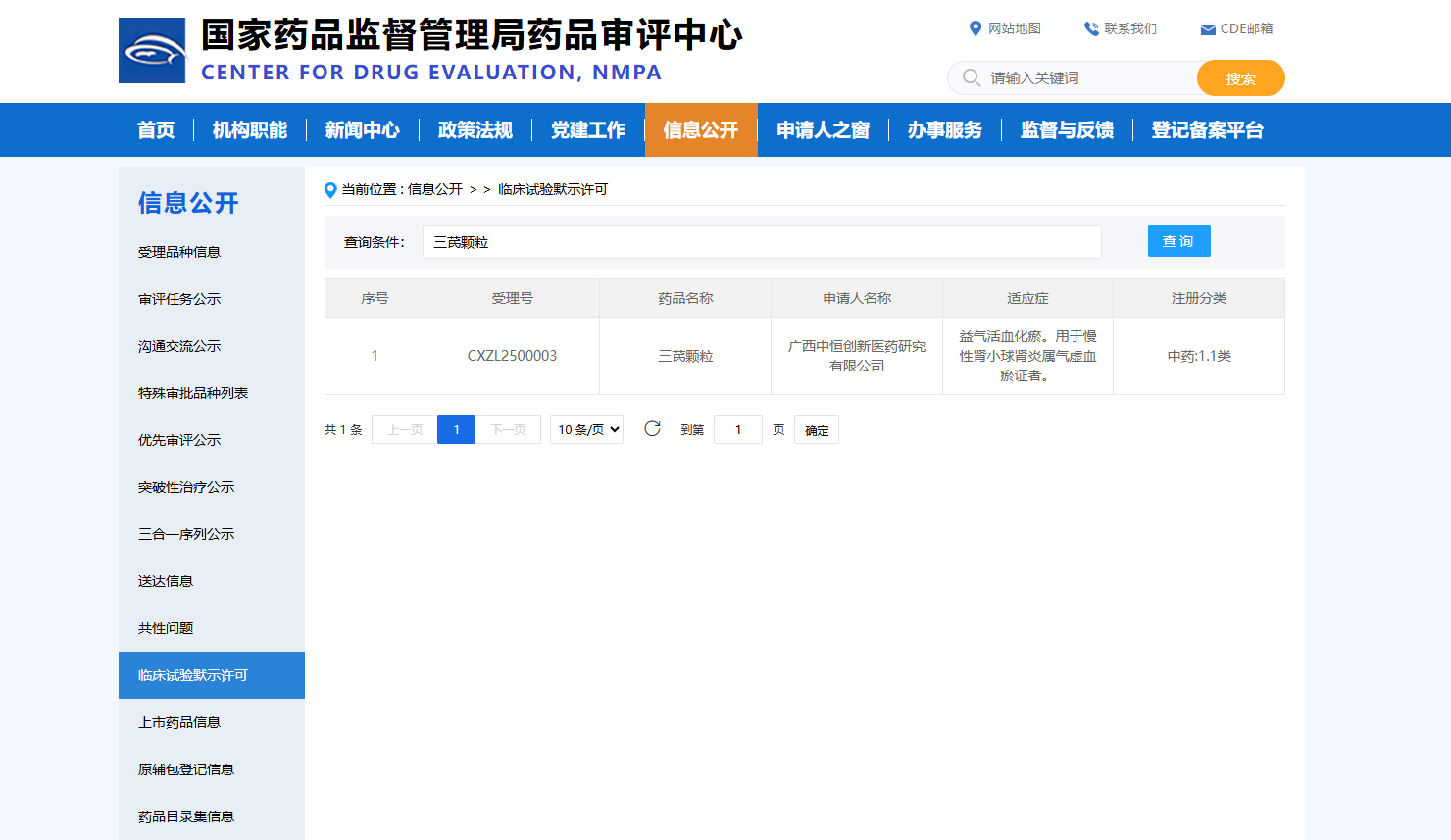Open 共性问题 in the sidebar

click(166, 628)
